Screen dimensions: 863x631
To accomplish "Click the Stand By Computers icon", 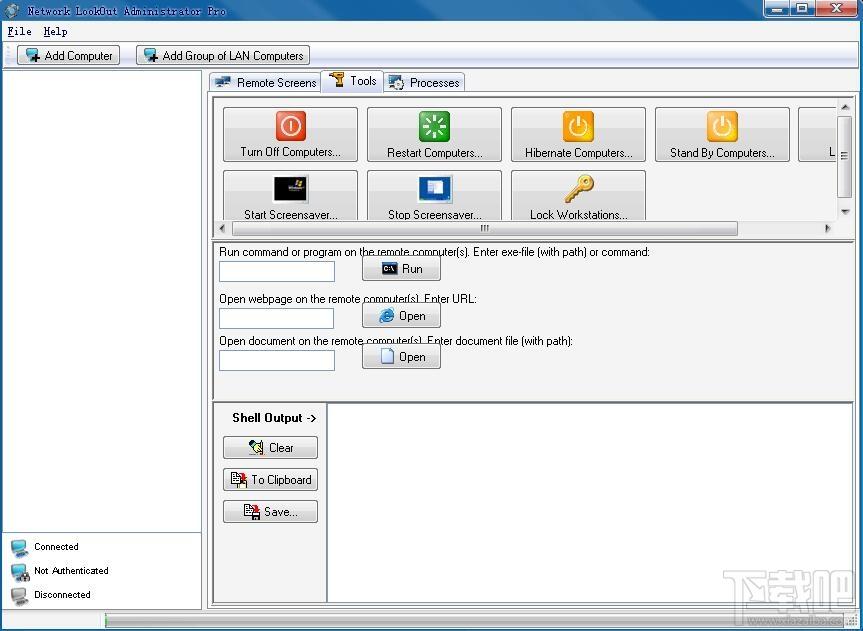I will click(x=722, y=126).
